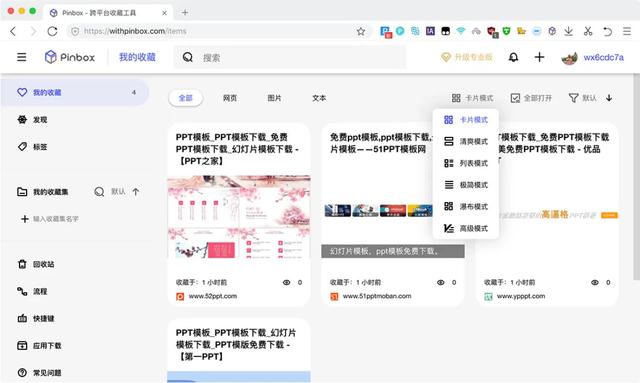The image size is (640, 383).
Task: Open user menu wx6cdc7a
Action: pos(593,58)
